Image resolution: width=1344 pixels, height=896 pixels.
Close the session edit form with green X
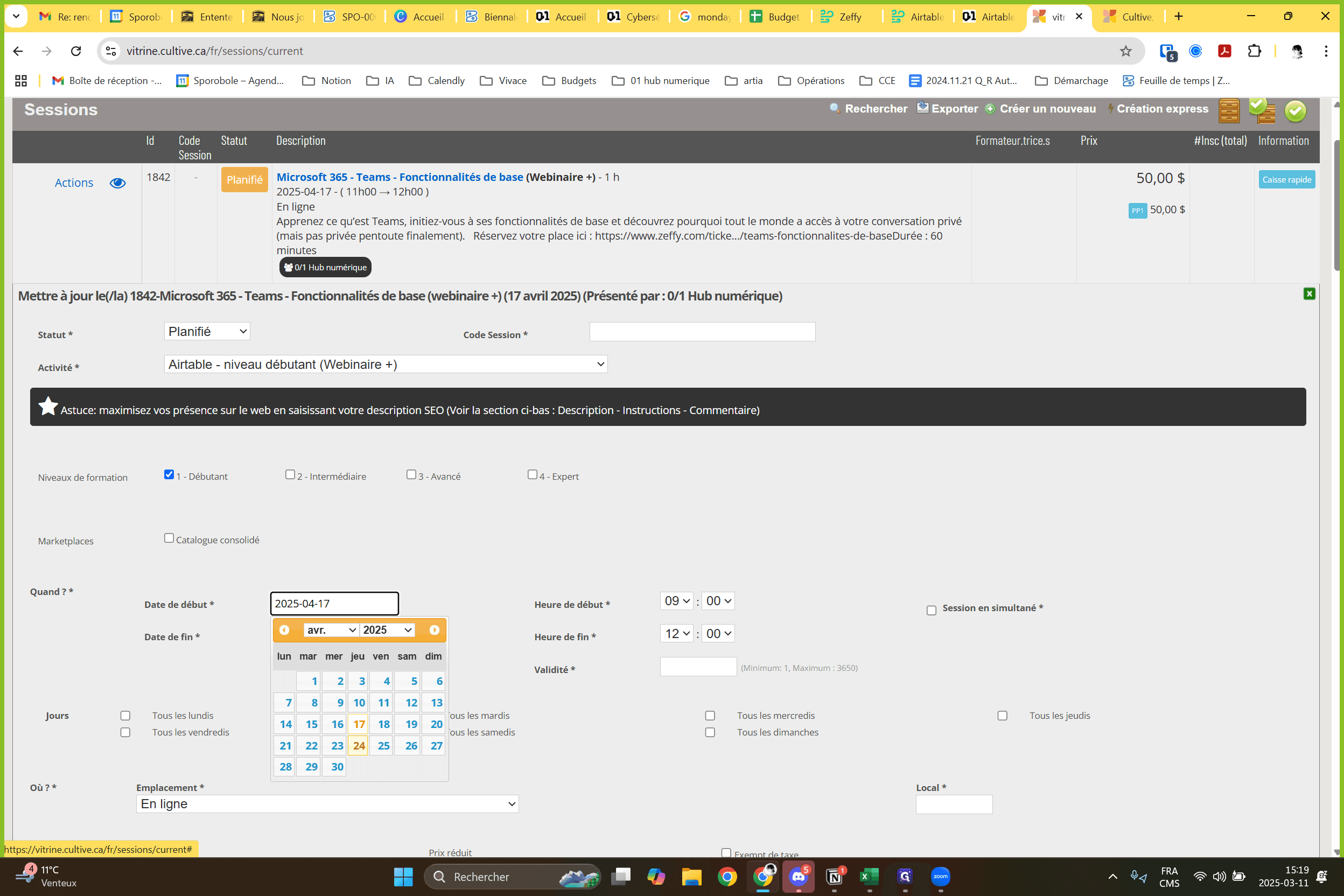point(1309,293)
